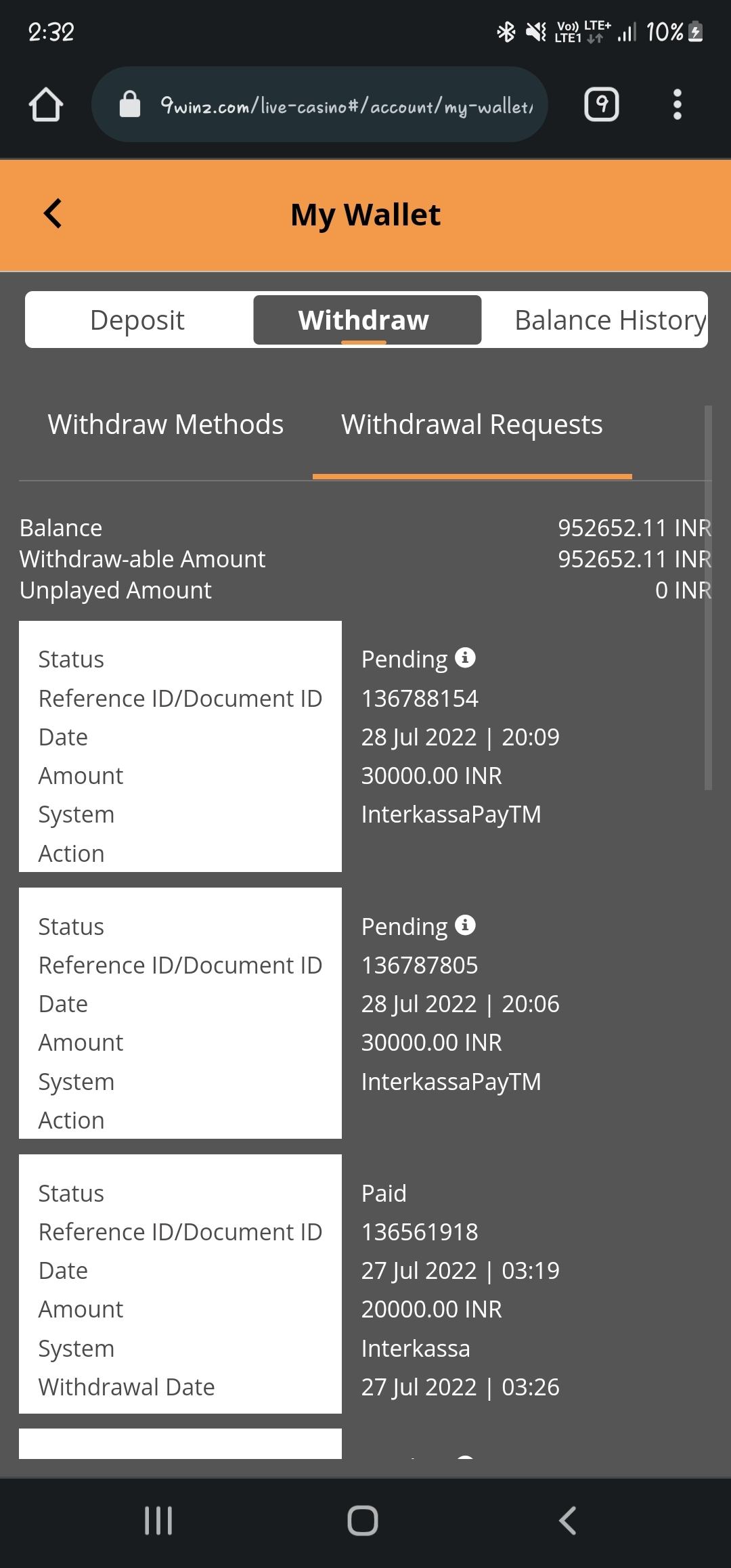The width and height of the screenshot is (731, 1568).
Task: Tap reference ID 136788154
Action: coord(420,698)
